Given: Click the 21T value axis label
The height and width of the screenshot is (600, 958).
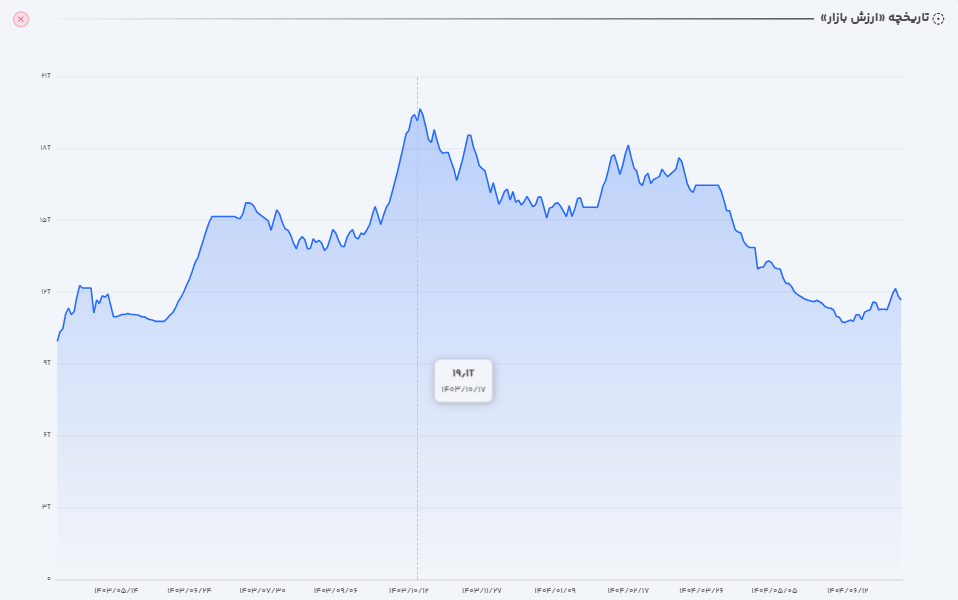Looking at the screenshot, I should [x=46, y=76].
